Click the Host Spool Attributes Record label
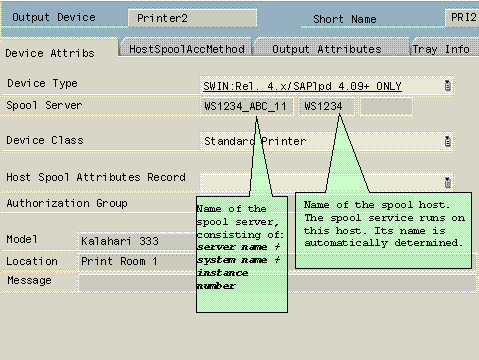 tap(96, 177)
